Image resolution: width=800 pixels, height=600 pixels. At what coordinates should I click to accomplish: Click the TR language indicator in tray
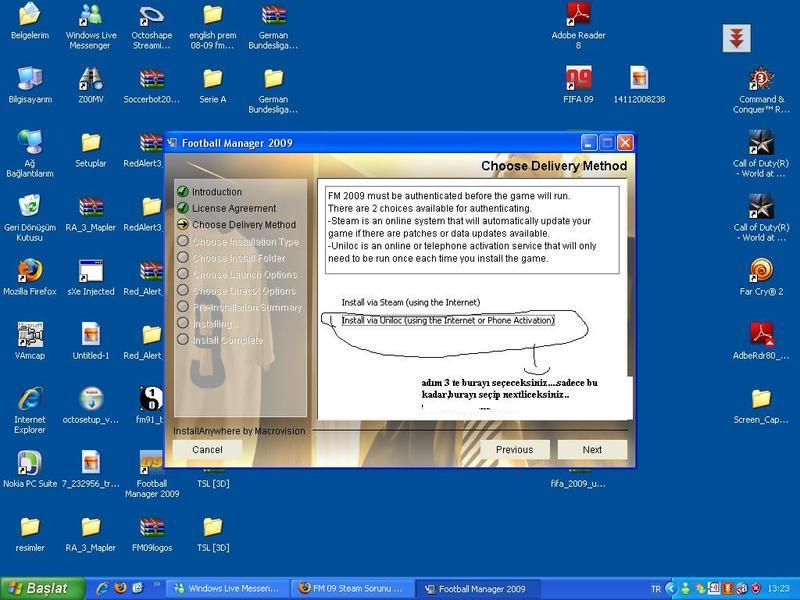click(x=656, y=589)
